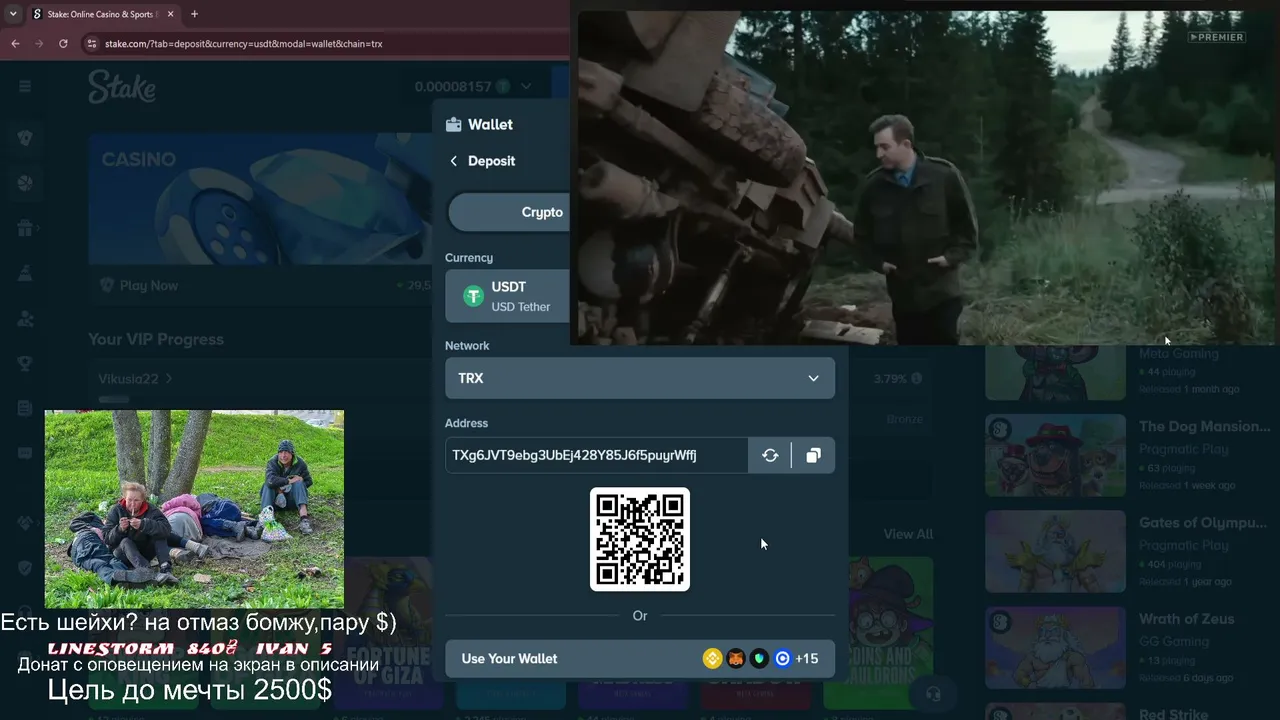Click the Your VIP Progress heading
This screenshot has height=720, width=1280.
(156, 340)
